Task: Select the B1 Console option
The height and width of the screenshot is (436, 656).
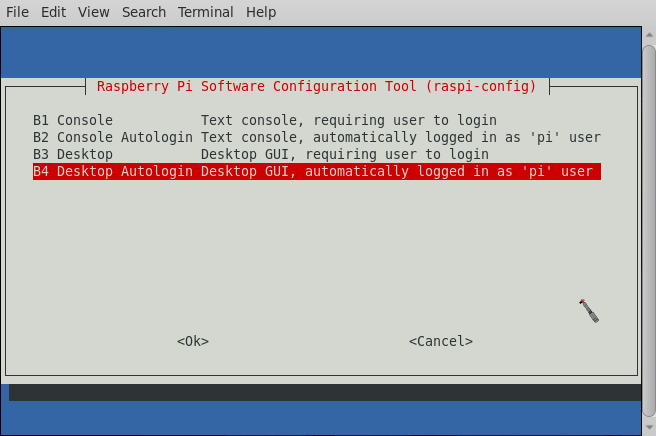Action: pos(317,121)
